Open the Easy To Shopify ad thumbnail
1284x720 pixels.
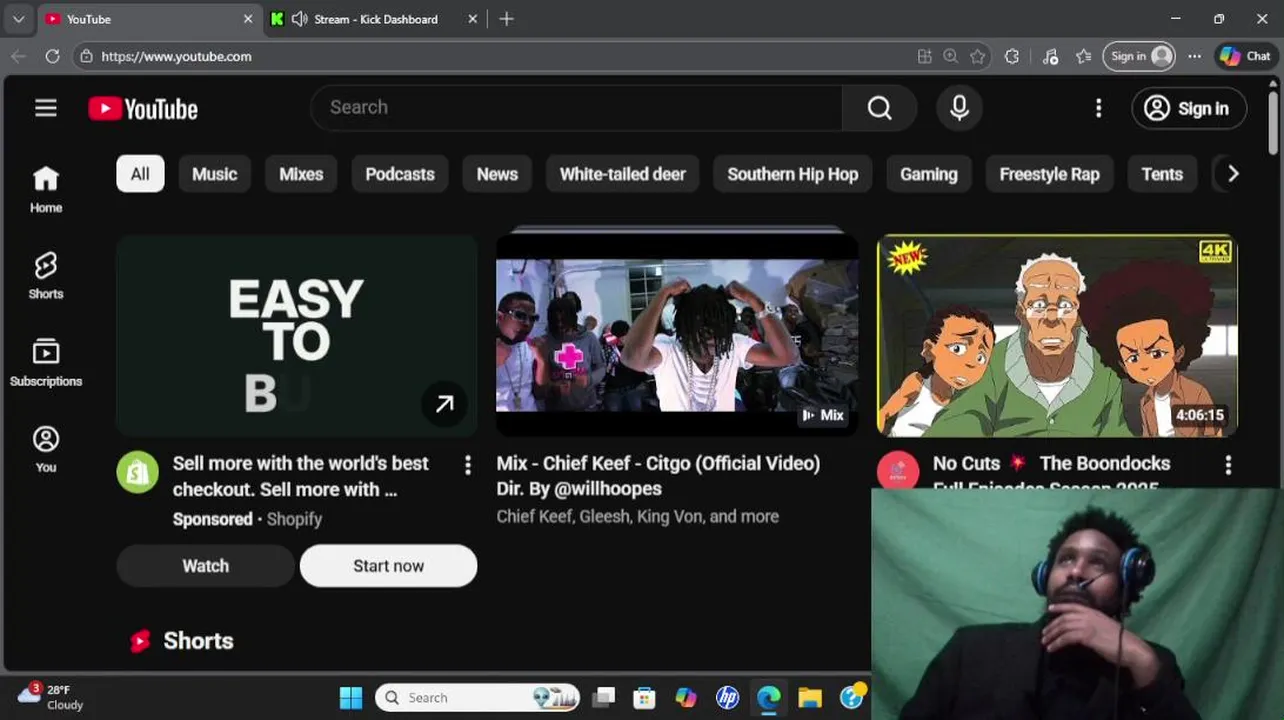(297, 335)
